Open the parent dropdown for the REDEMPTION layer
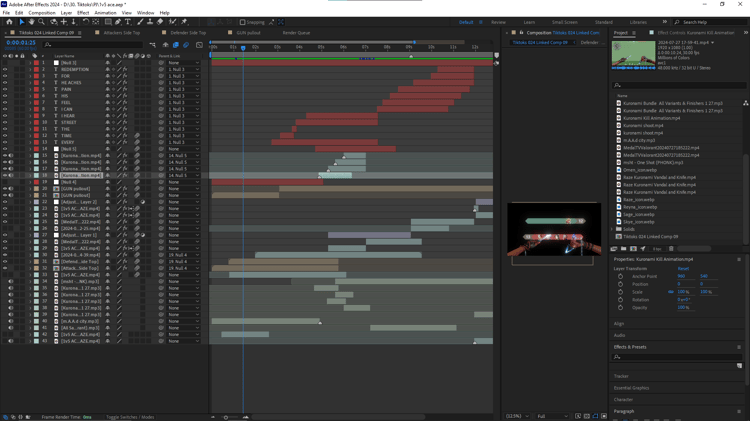This screenshot has height=421, width=750. [x=184, y=69]
